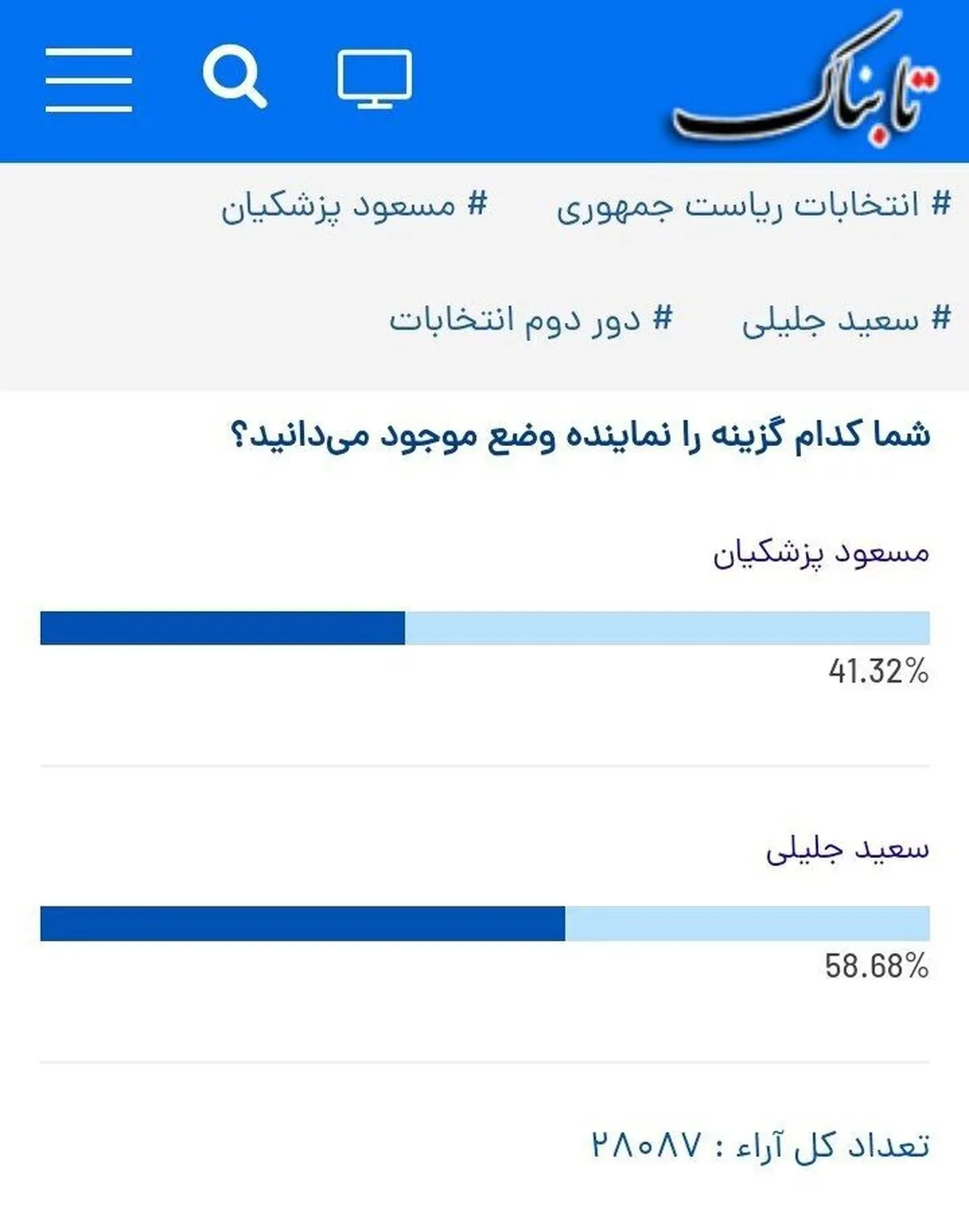Click the poll question heading
The width and height of the screenshot is (969, 1232).
click(581, 436)
